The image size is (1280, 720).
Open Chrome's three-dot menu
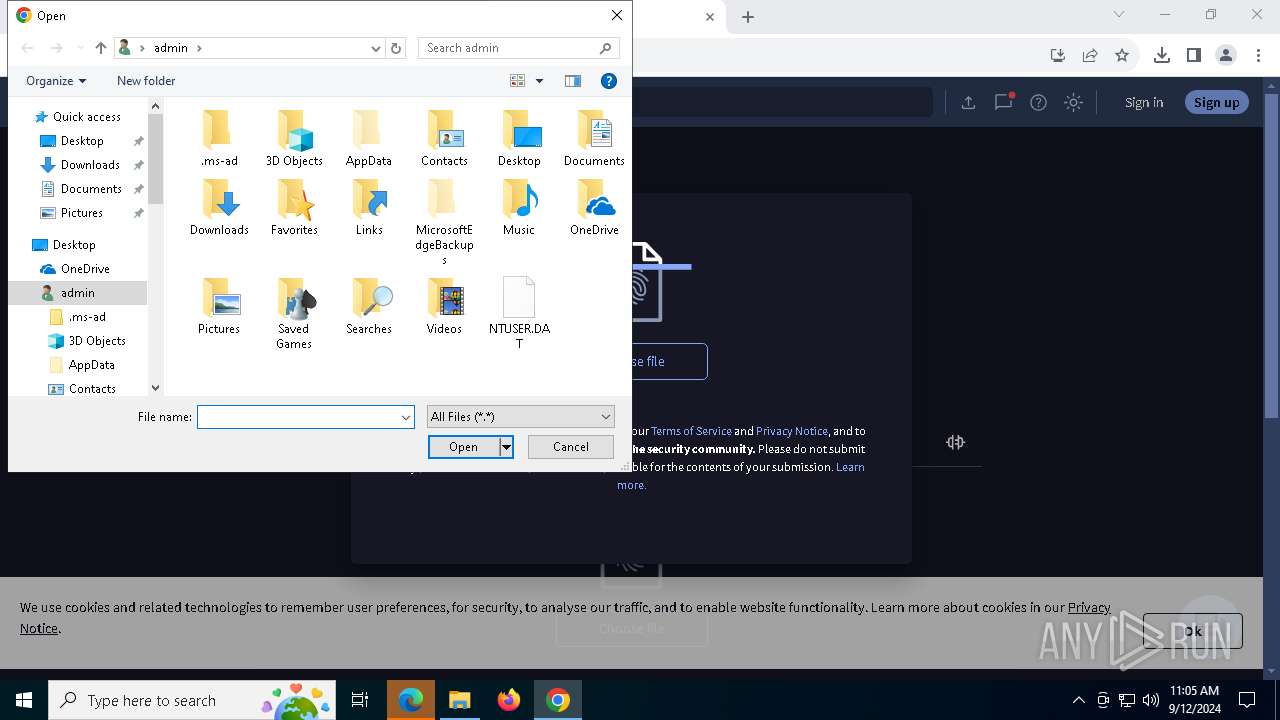[1258, 55]
